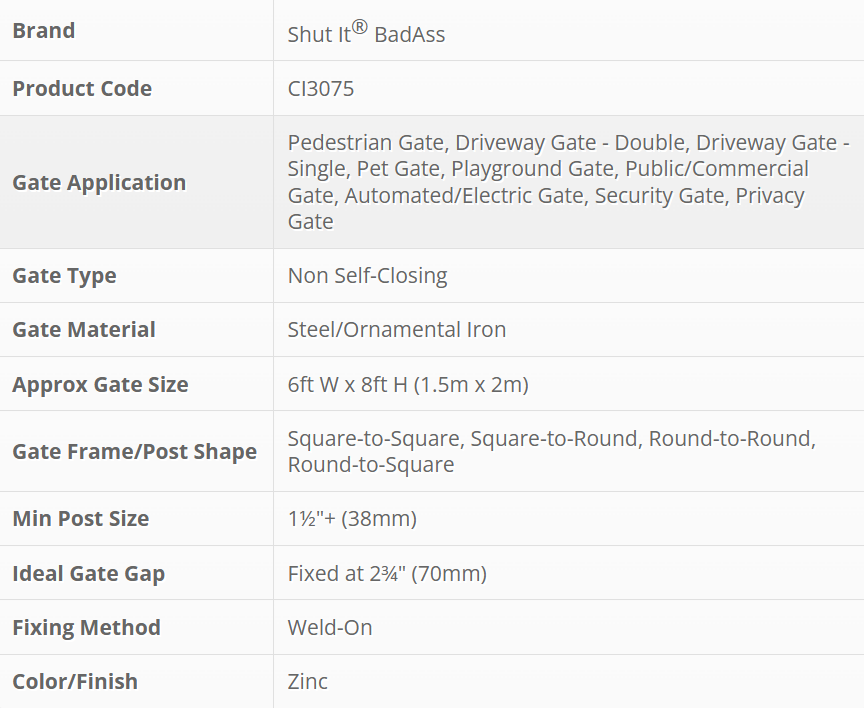Click the Approx Gate Size label

click(x=100, y=385)
